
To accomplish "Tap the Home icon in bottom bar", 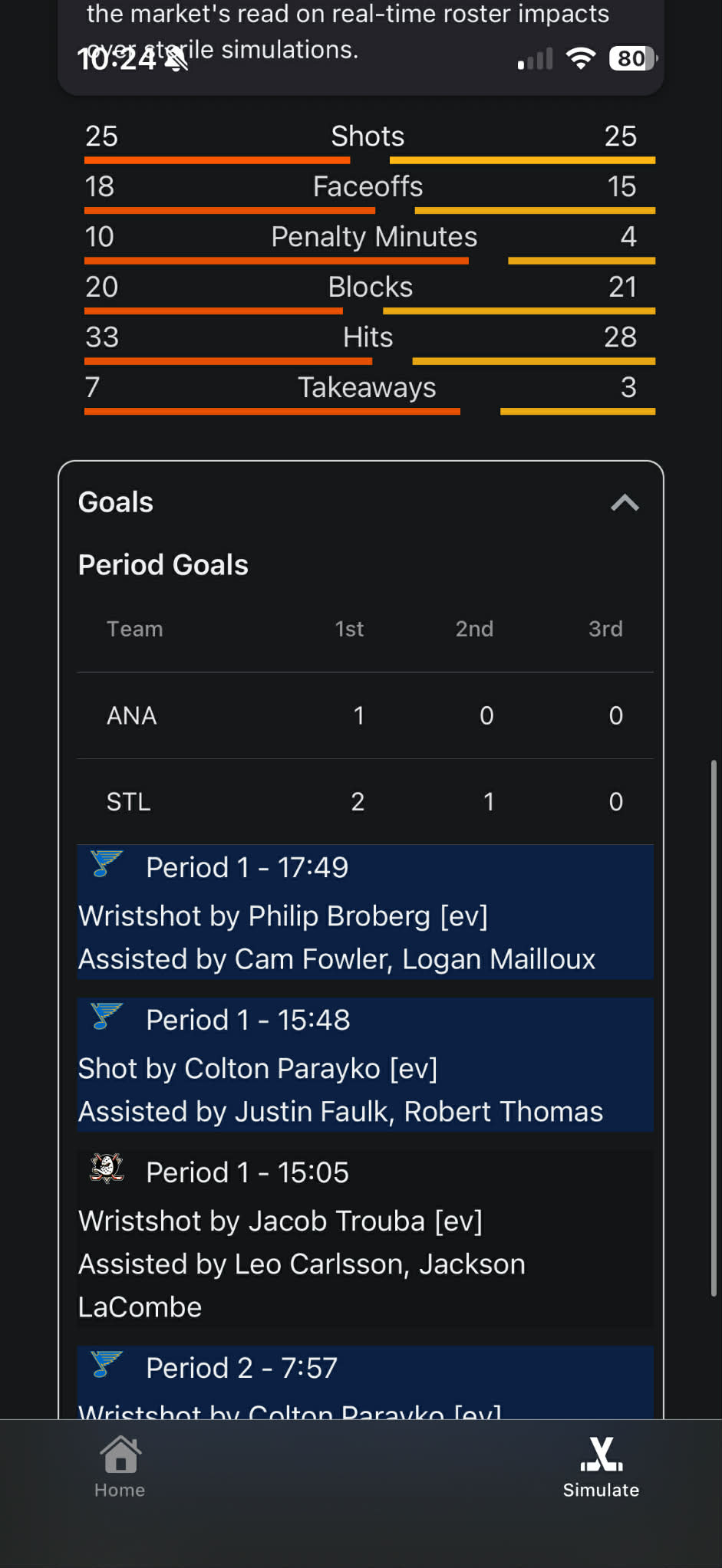I will tap(120, 1455).
